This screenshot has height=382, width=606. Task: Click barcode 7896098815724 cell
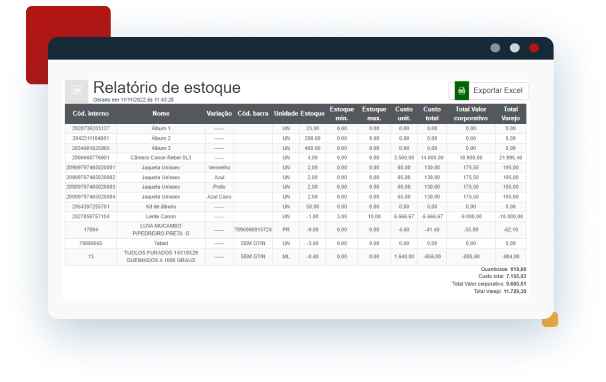click(253, 230)
